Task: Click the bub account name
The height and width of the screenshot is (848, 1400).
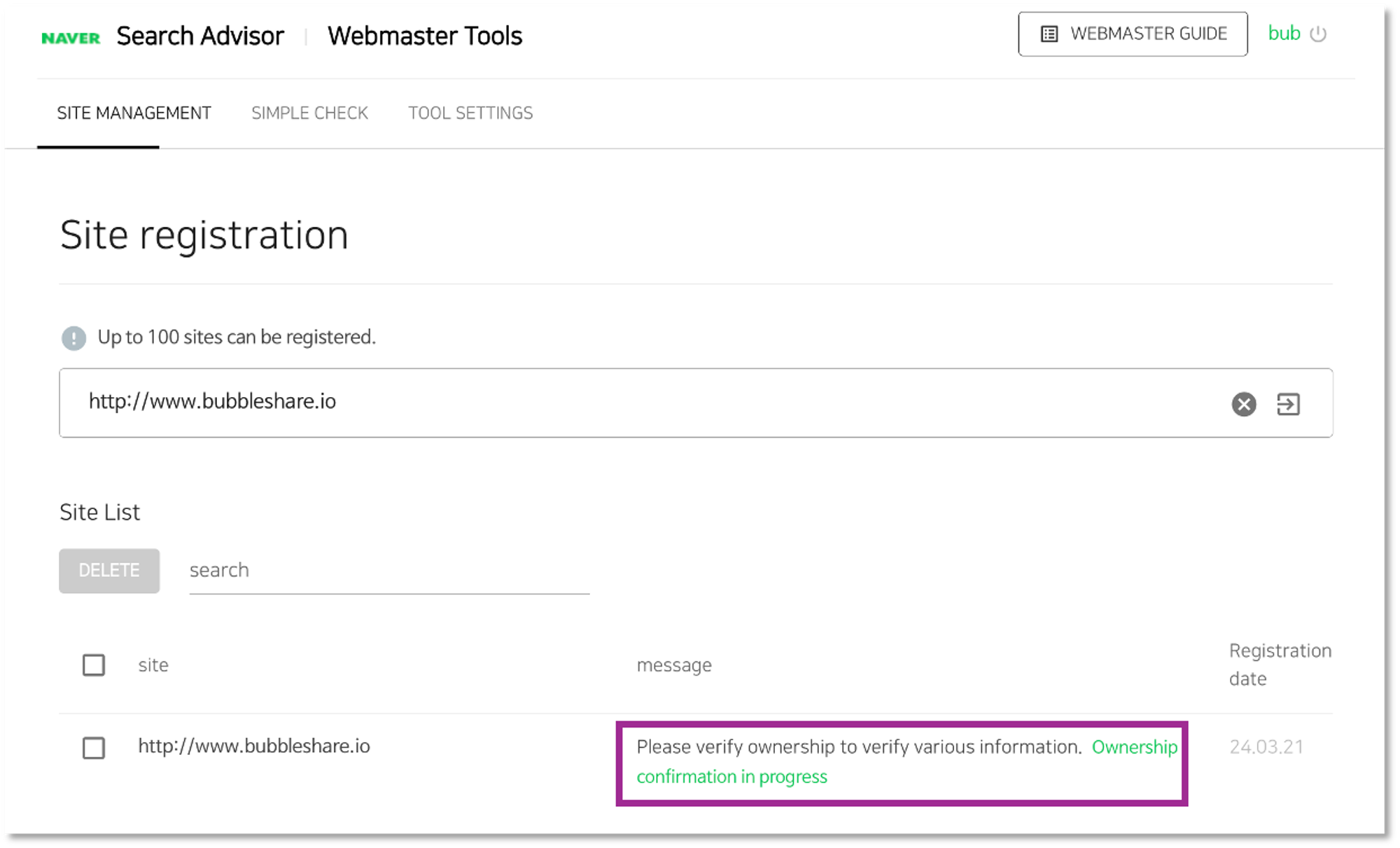Action: click(x=1284, y=33)
